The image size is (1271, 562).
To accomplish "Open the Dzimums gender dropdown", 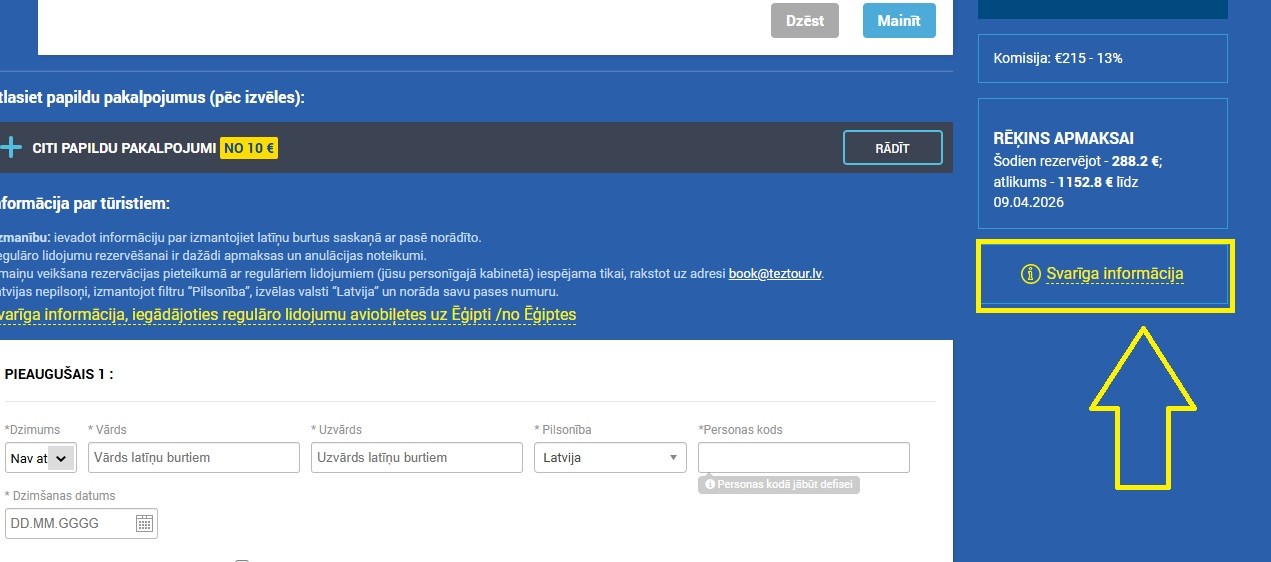I will pos(41,458).
